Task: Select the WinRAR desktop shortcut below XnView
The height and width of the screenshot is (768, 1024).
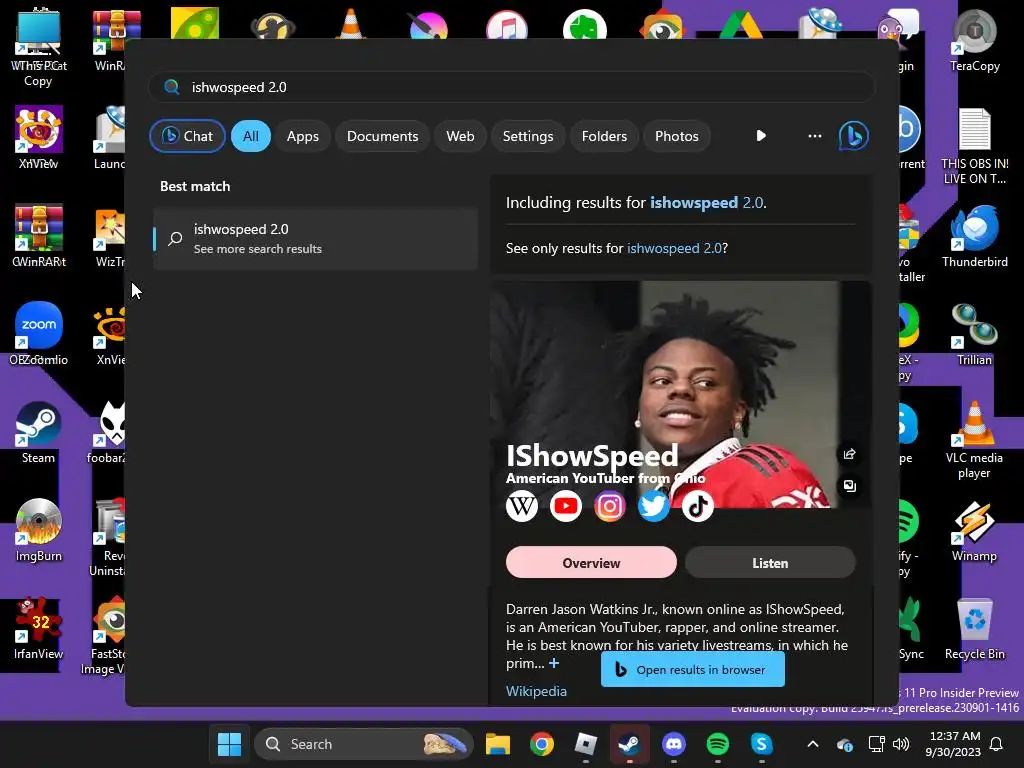Action: pos(39,236)
